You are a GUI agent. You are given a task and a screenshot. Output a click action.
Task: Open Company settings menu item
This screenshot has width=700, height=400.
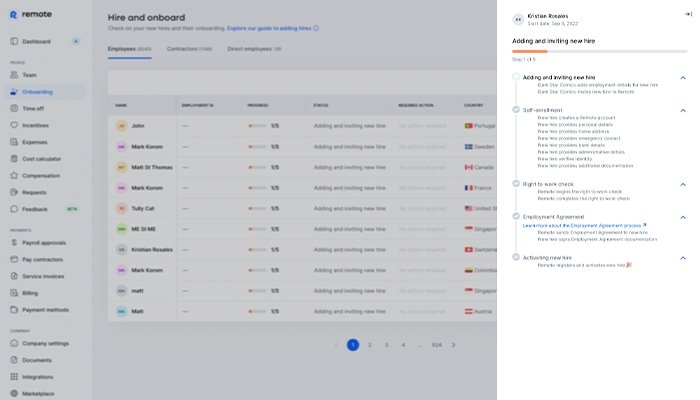(x=46, y=343)
